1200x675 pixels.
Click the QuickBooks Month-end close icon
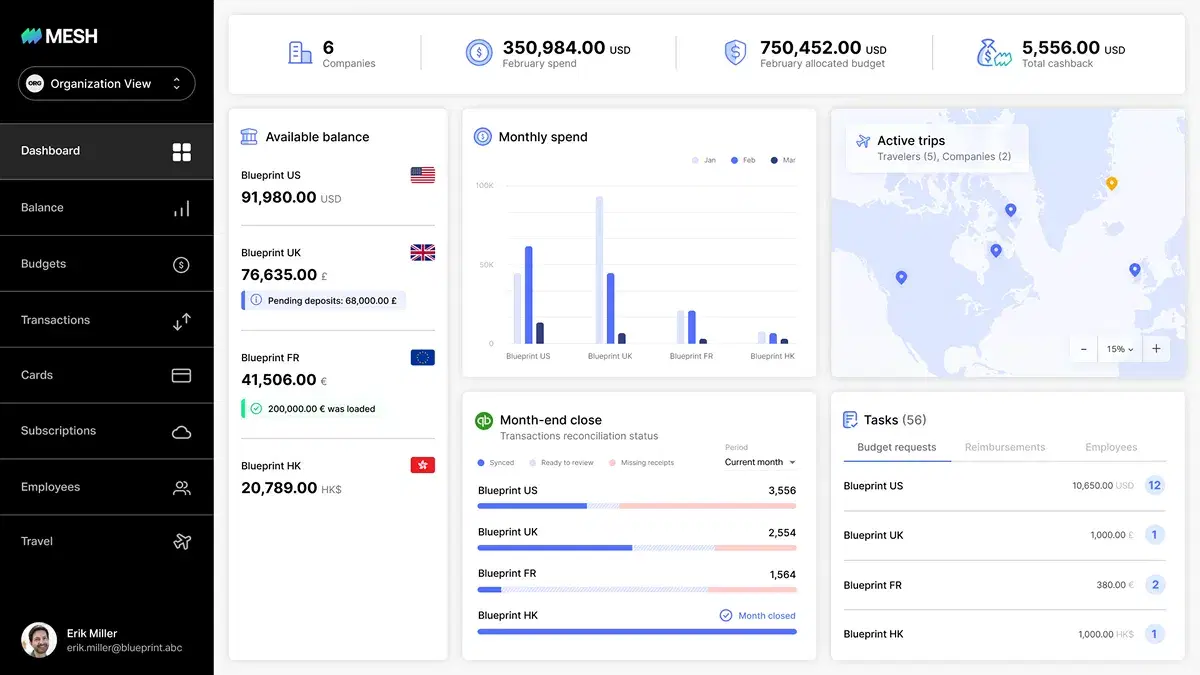coord(484,421)
